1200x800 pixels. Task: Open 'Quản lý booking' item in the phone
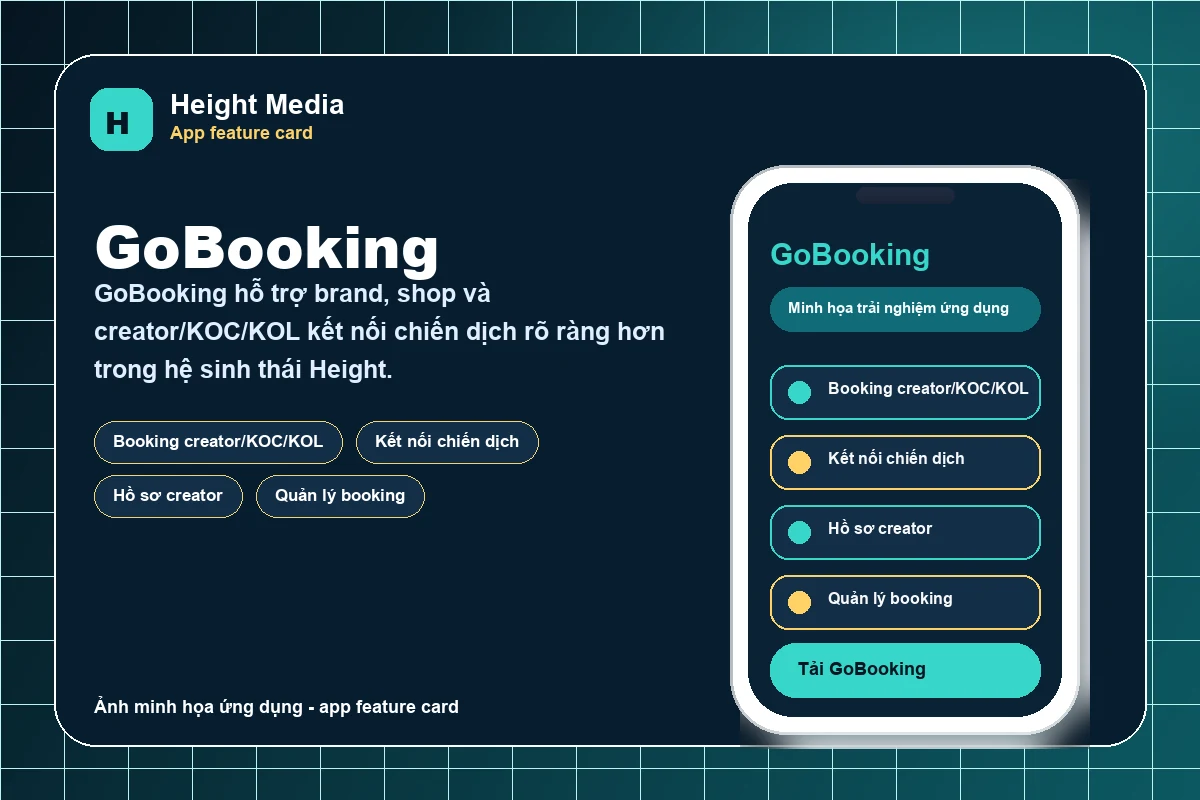[905, 602]
